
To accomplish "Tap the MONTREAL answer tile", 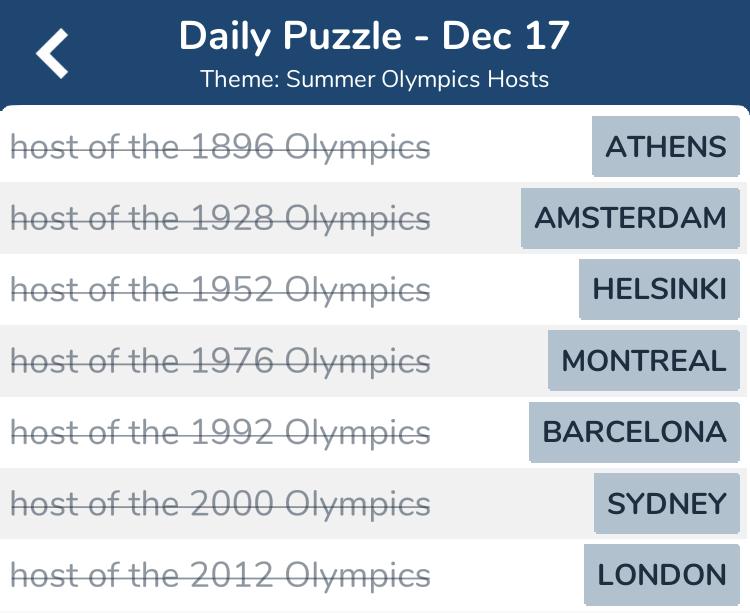I will [x=644, y=361].
